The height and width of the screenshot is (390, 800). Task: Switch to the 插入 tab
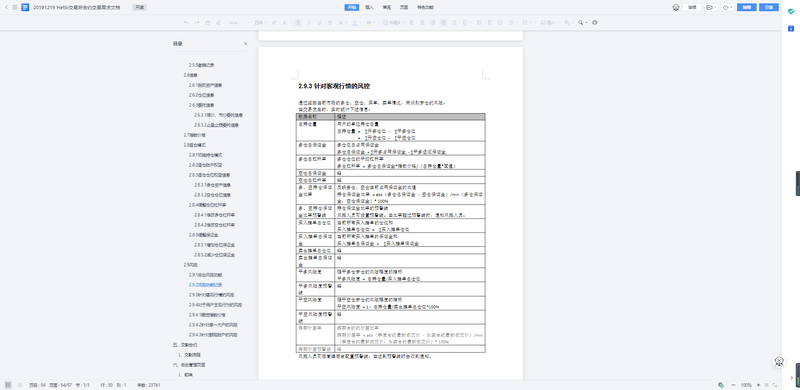click(x=369, y=7)
